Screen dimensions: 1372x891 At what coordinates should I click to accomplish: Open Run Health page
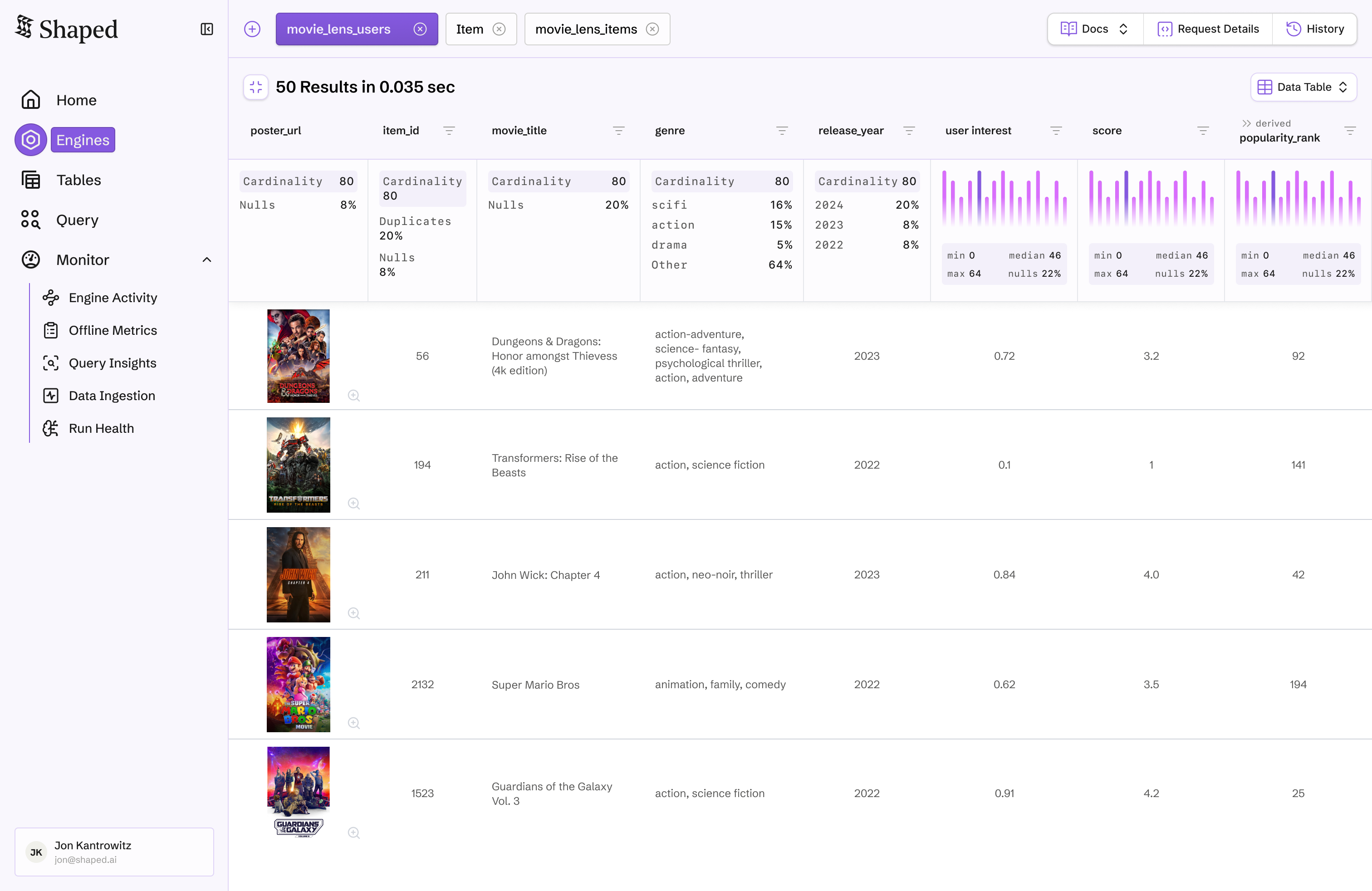point(102,428)
